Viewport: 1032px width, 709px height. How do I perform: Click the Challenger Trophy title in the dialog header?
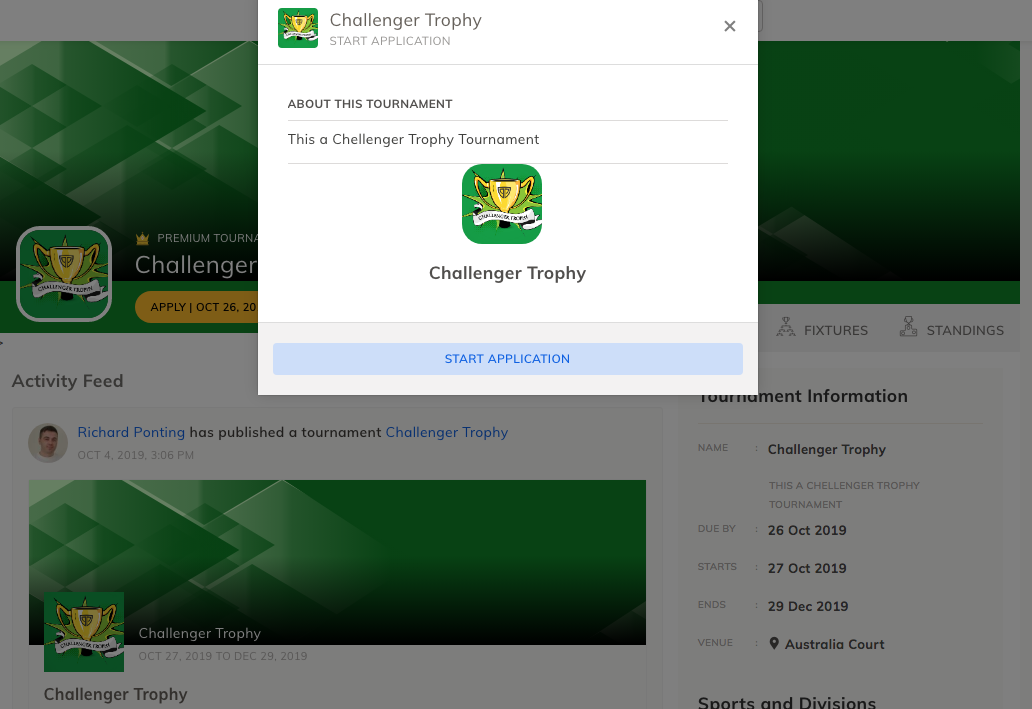point(405,20)
